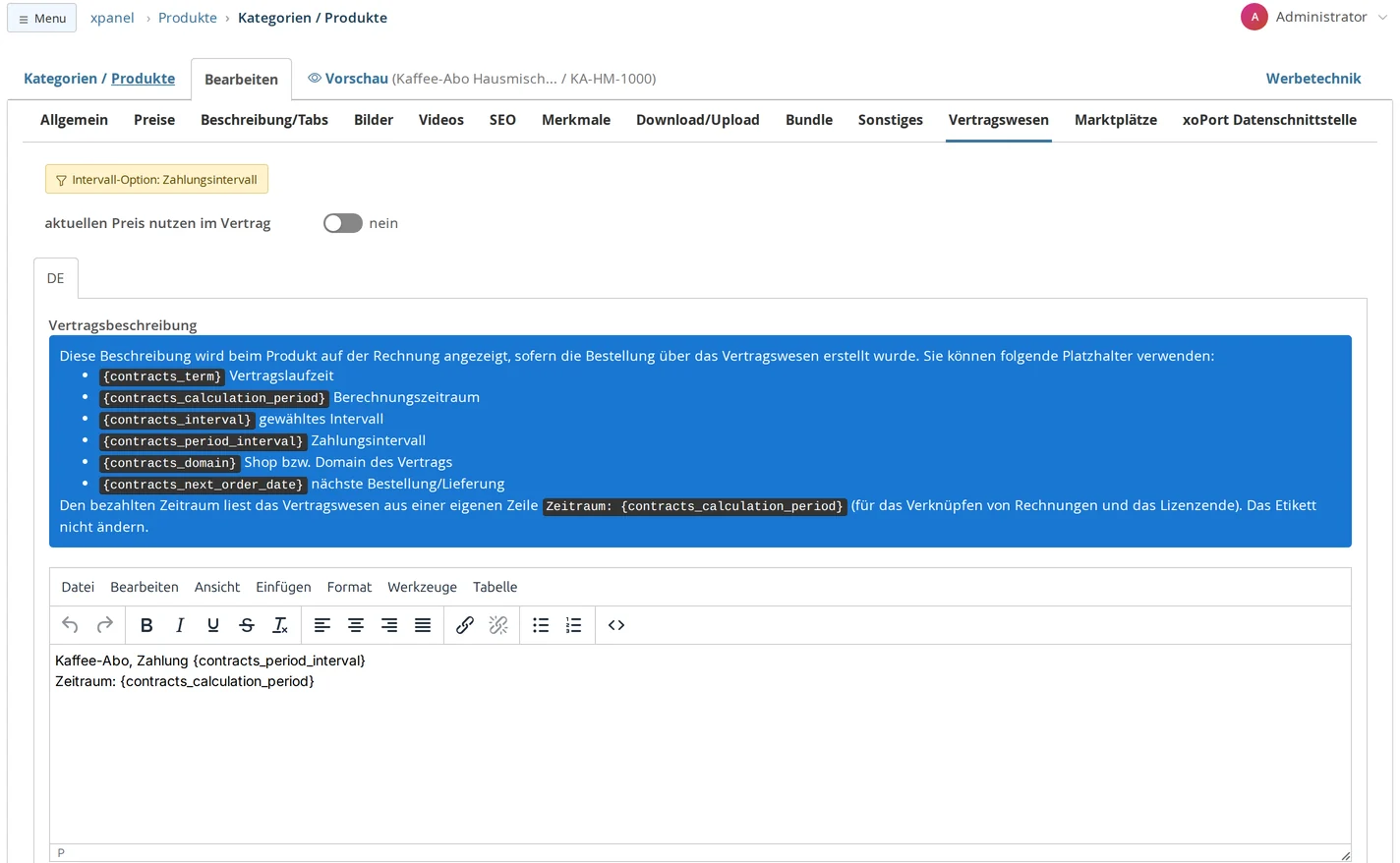Open the source code view
Screen dimensions: 1400x863
point(616,625)
